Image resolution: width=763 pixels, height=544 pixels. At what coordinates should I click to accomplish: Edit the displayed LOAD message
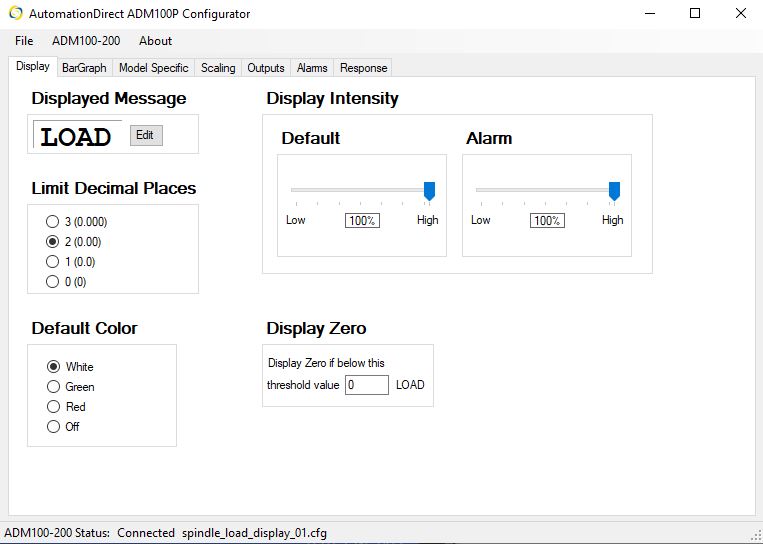click(145, 135)
